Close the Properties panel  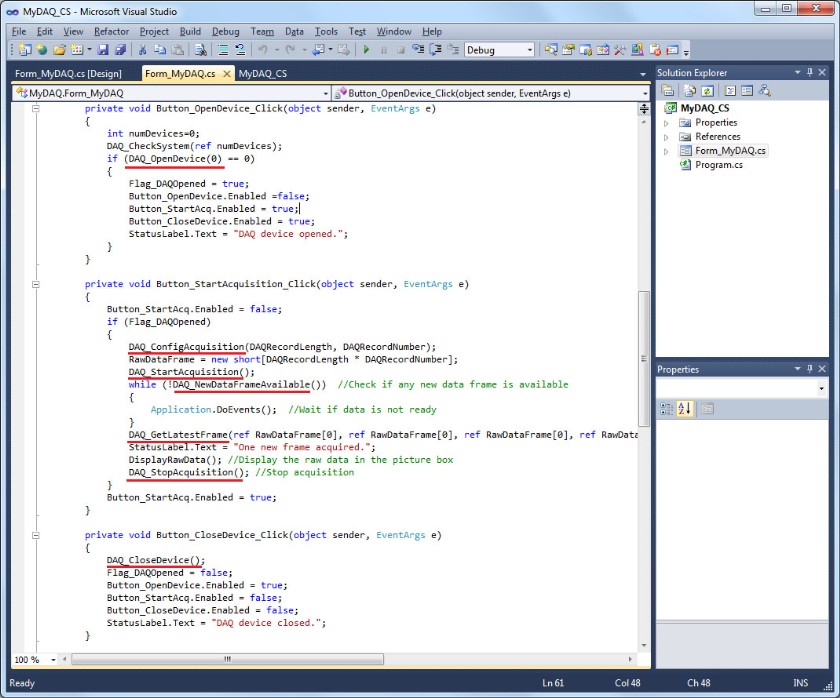(x=822, y=369)
